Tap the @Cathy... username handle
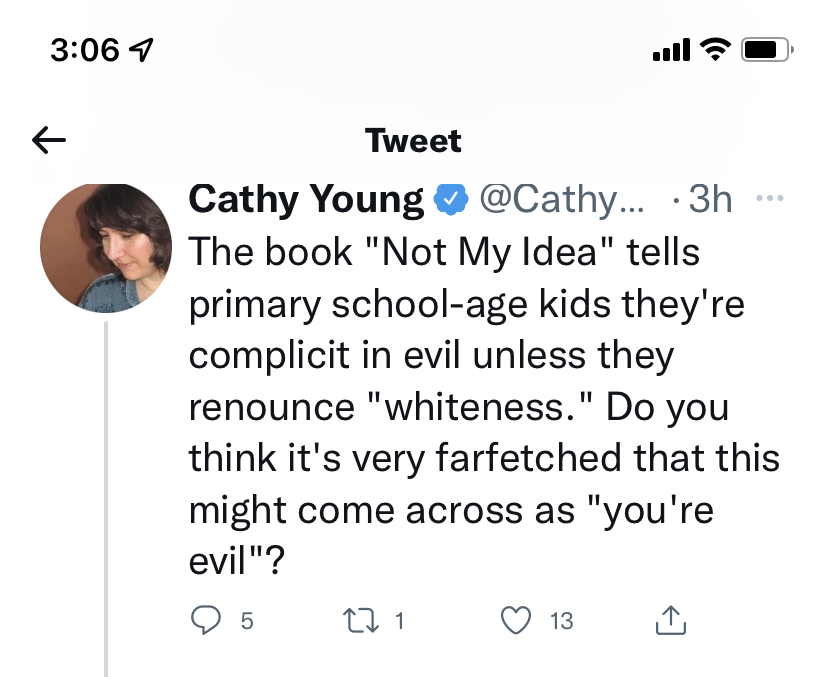This screenshot has width=828, height=677. click(x=563, y=200)
